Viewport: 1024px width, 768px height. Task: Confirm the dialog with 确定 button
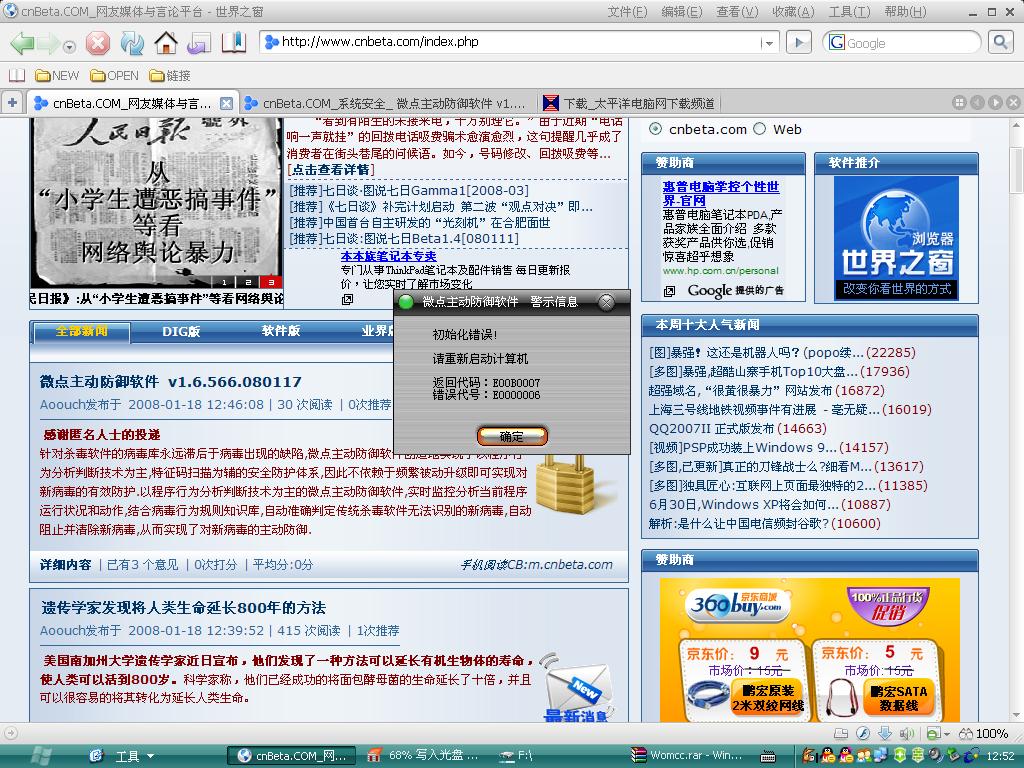pos(512,436)
